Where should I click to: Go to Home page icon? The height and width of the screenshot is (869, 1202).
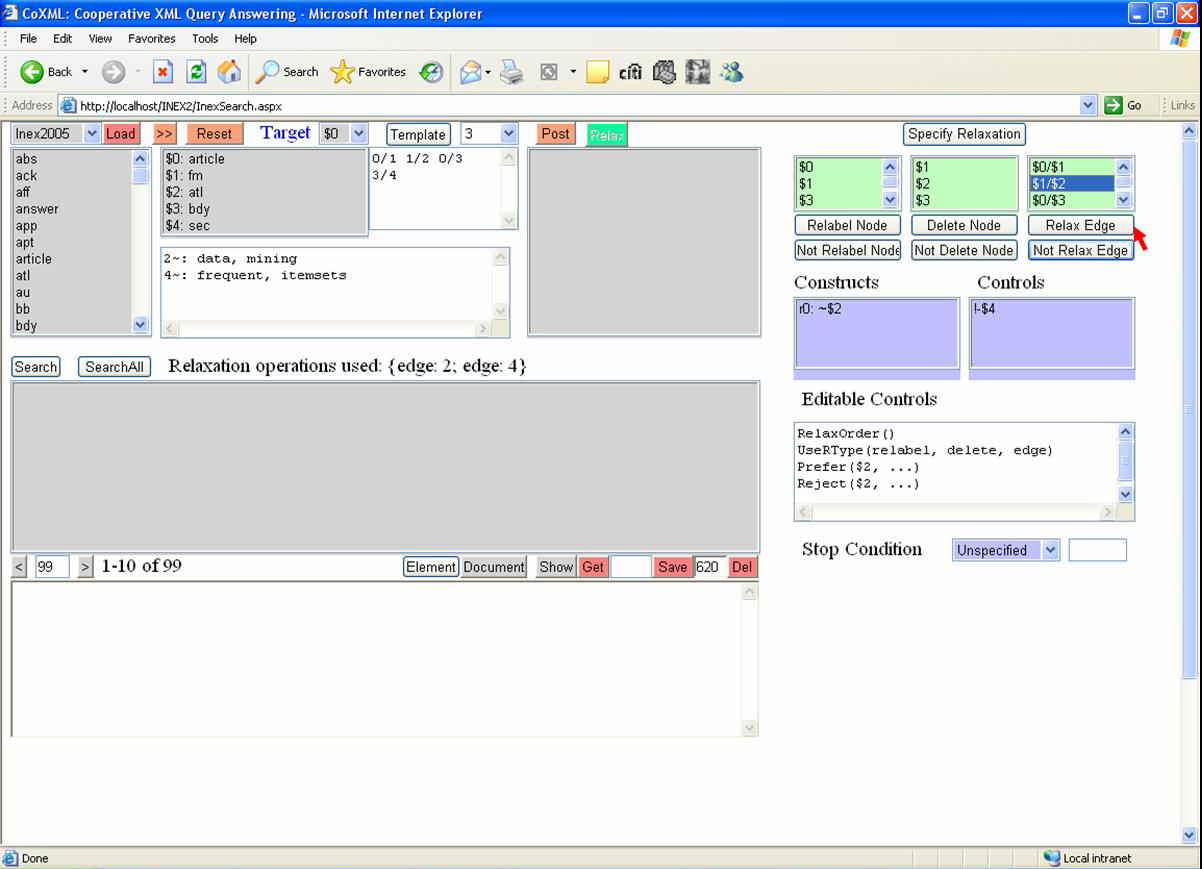229,72
